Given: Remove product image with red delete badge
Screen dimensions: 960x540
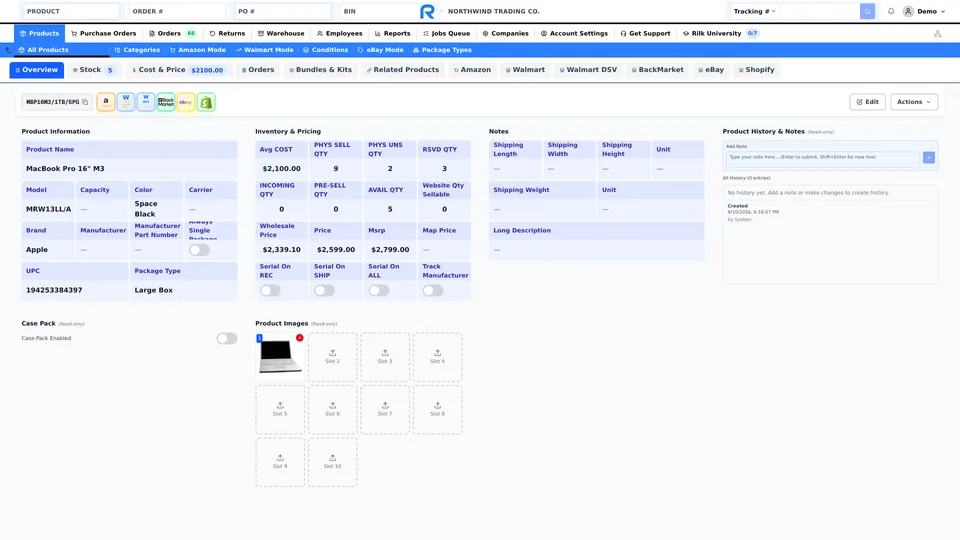Looking at the screenshot, I should pos(299,337).
